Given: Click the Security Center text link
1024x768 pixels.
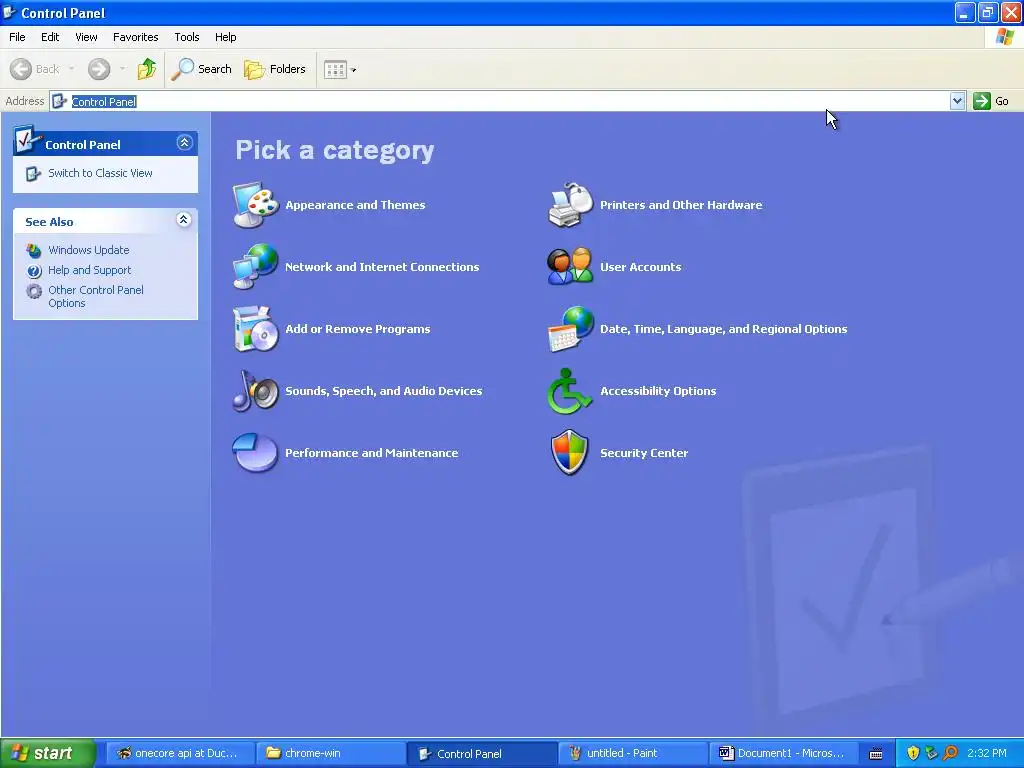Looking at the screenshot, I should point(644,453).
